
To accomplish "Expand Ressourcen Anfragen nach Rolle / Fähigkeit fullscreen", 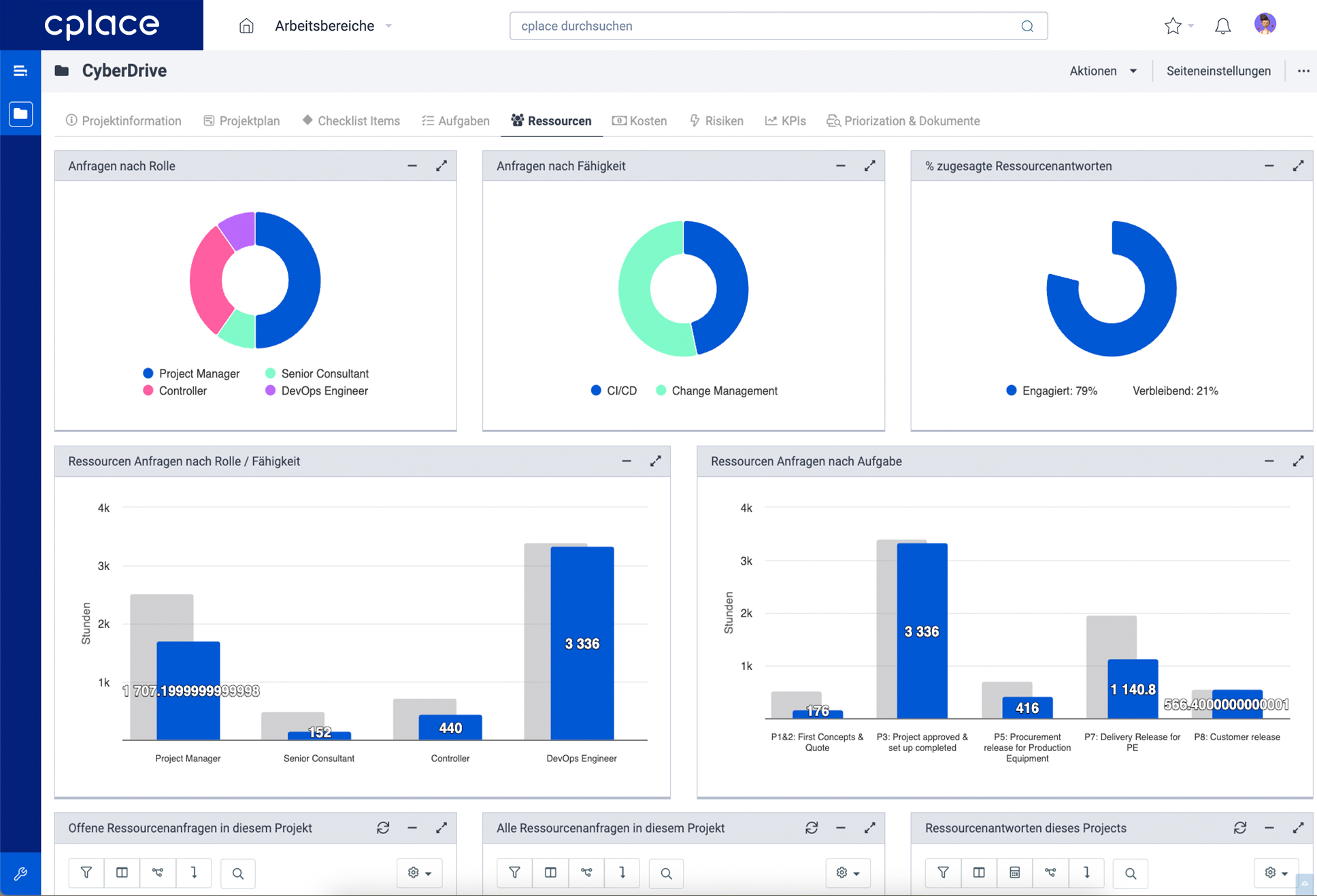I will tap(656, 461).
